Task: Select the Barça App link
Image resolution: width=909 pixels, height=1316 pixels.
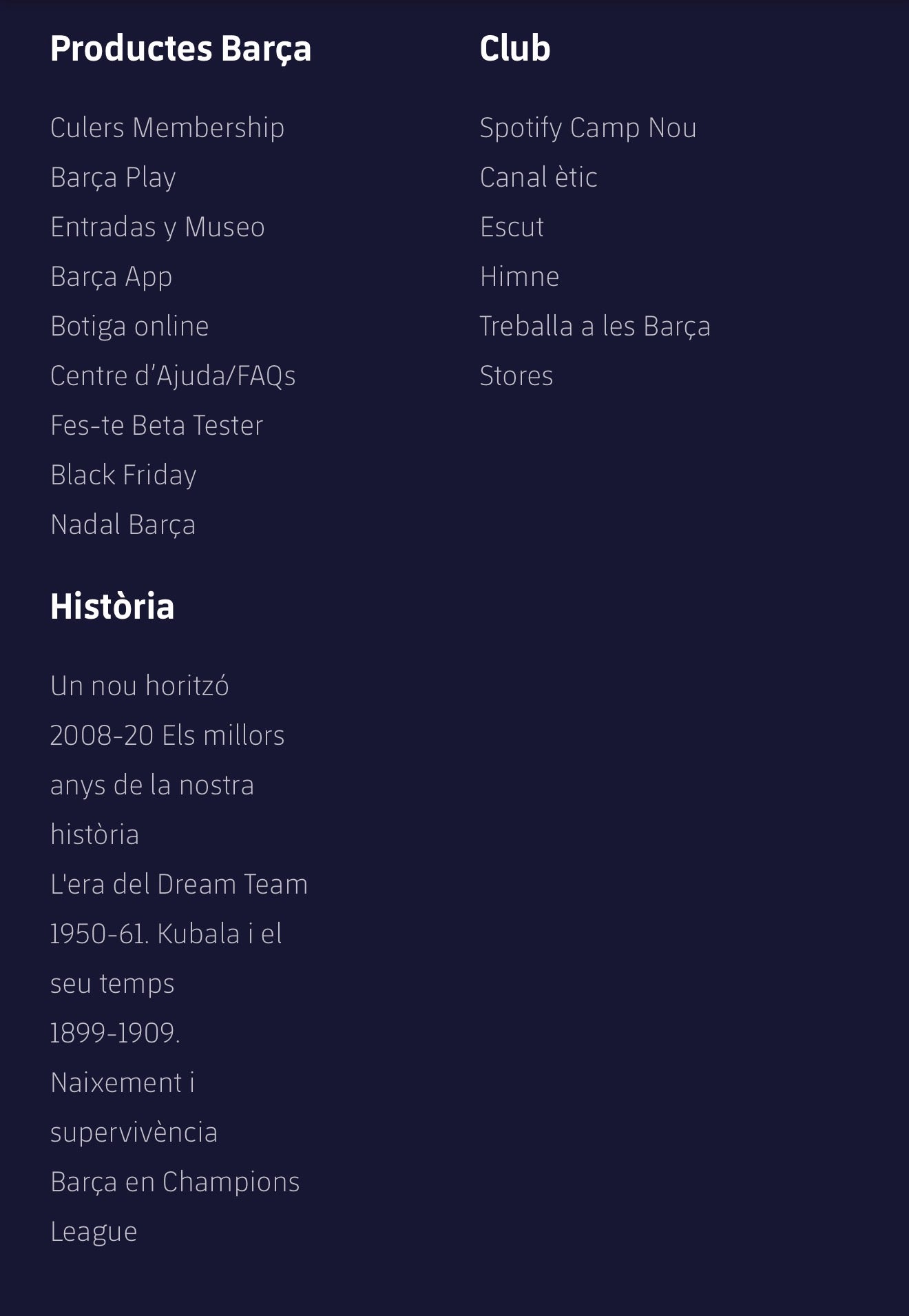Action: (x=111, y=277)
